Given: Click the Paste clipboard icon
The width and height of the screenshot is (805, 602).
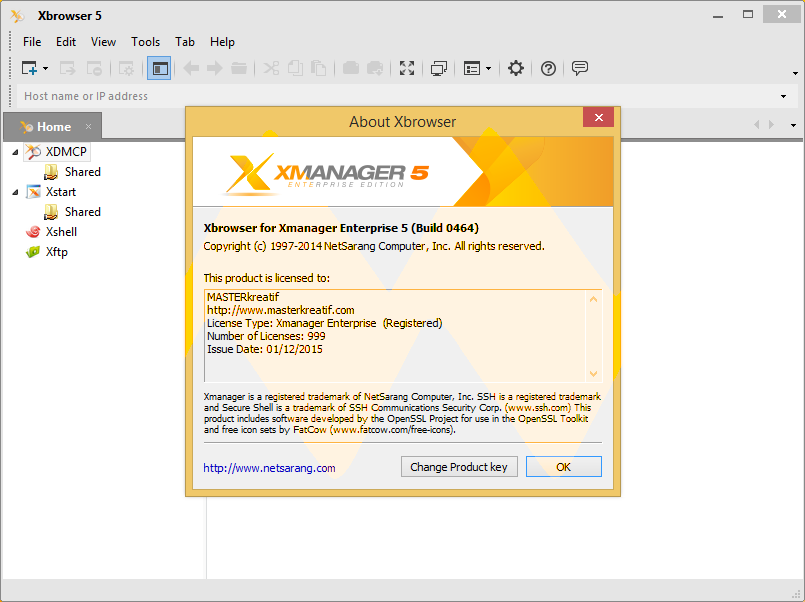Looking at the screenshot, I should point(319,68).
